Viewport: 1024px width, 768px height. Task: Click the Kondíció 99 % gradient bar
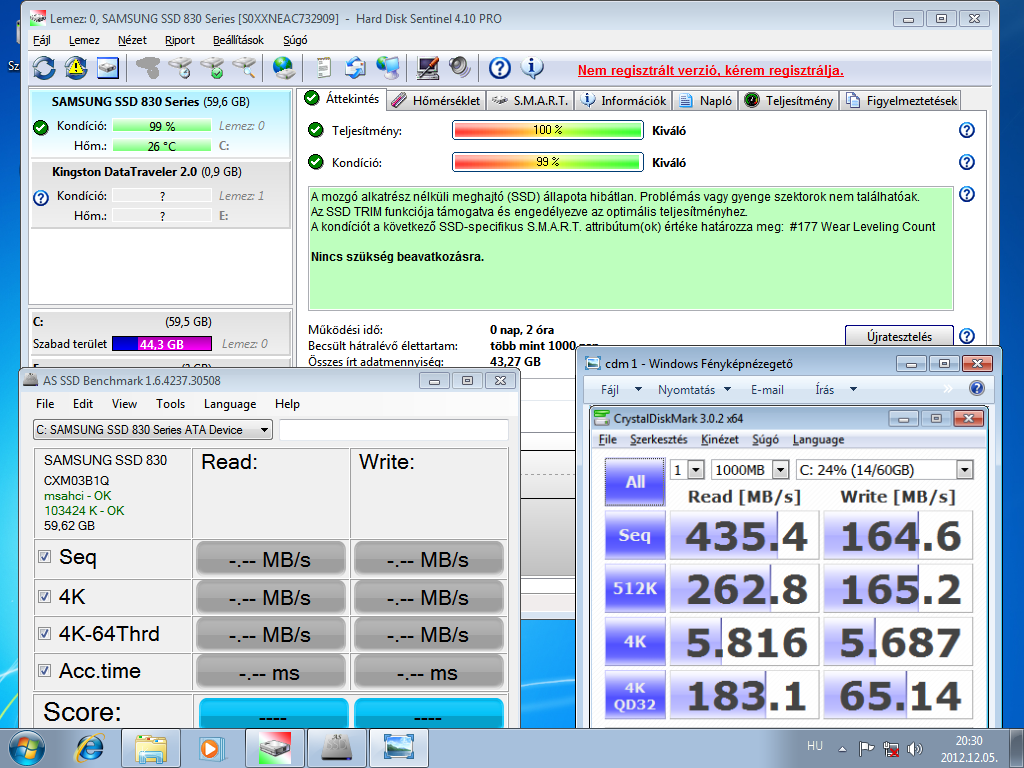tap(547, 162)
